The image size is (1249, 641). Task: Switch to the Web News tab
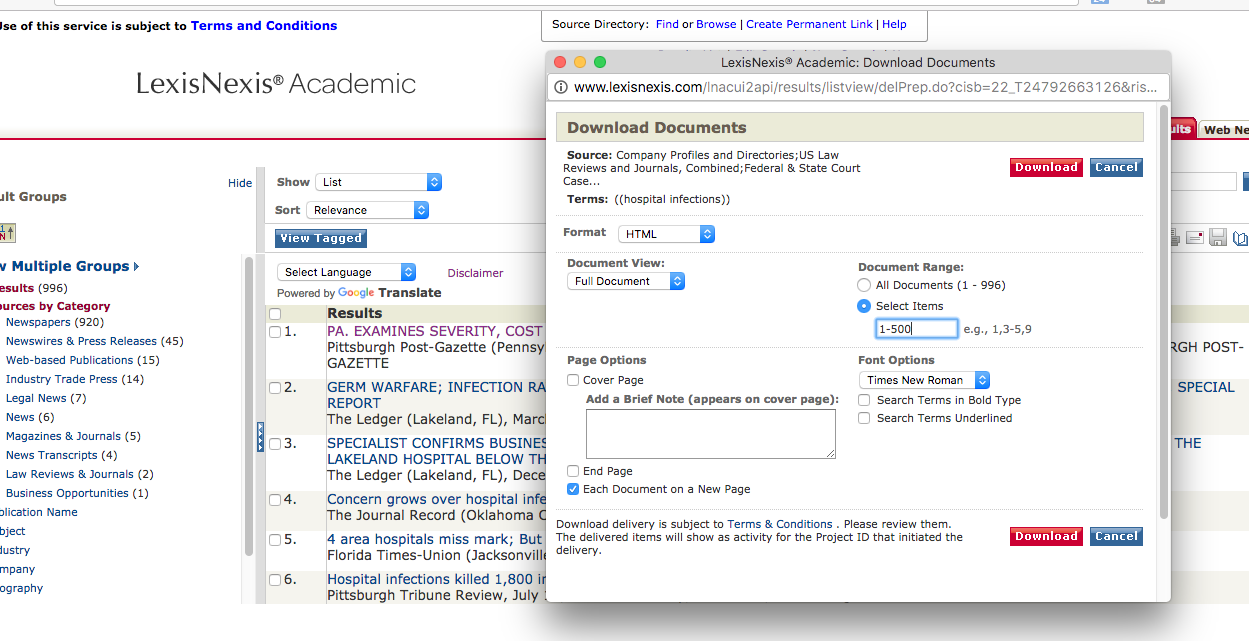pos(1224,130)
